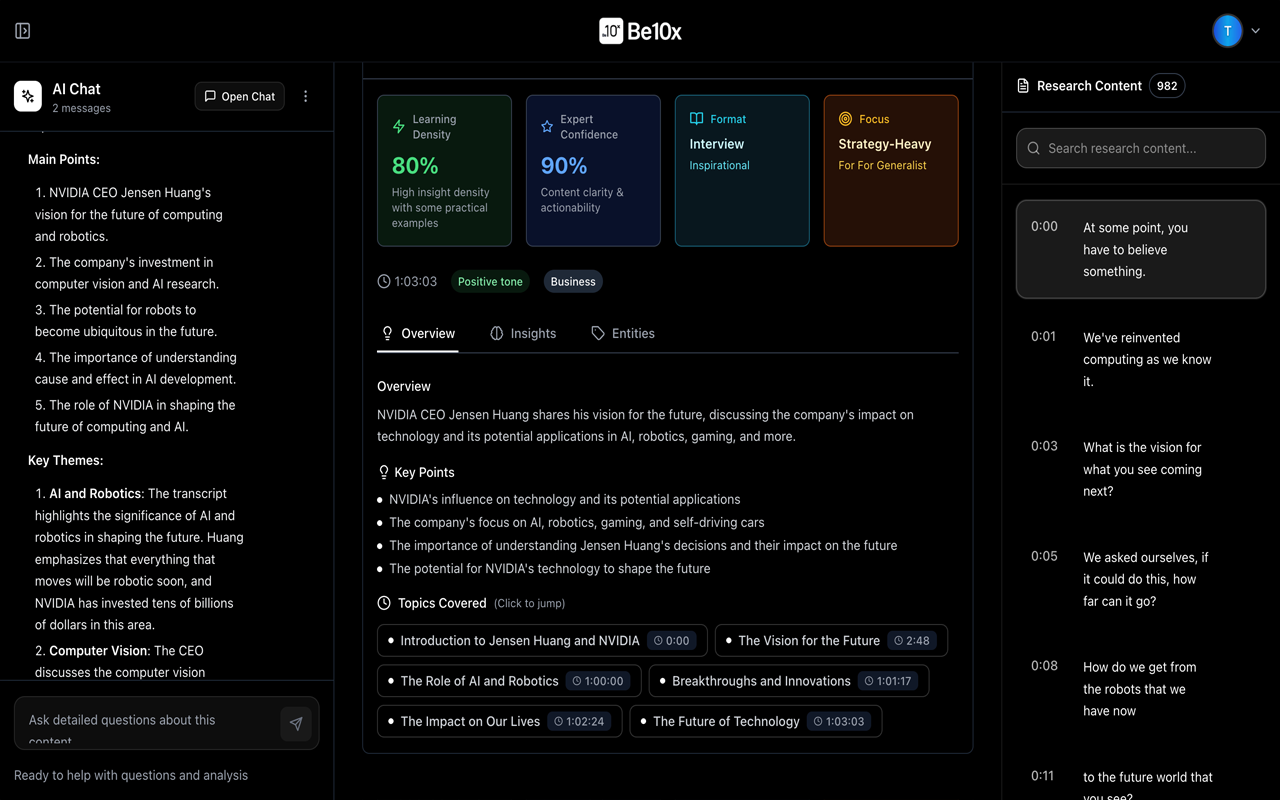Select the Focus Strategy-Heavy card
This screenshot has height=800, width=1280.
tap(891, 171)
